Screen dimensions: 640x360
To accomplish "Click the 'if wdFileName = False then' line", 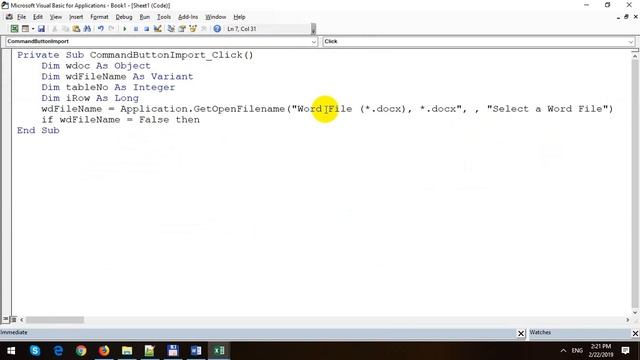I will (120, 120).
